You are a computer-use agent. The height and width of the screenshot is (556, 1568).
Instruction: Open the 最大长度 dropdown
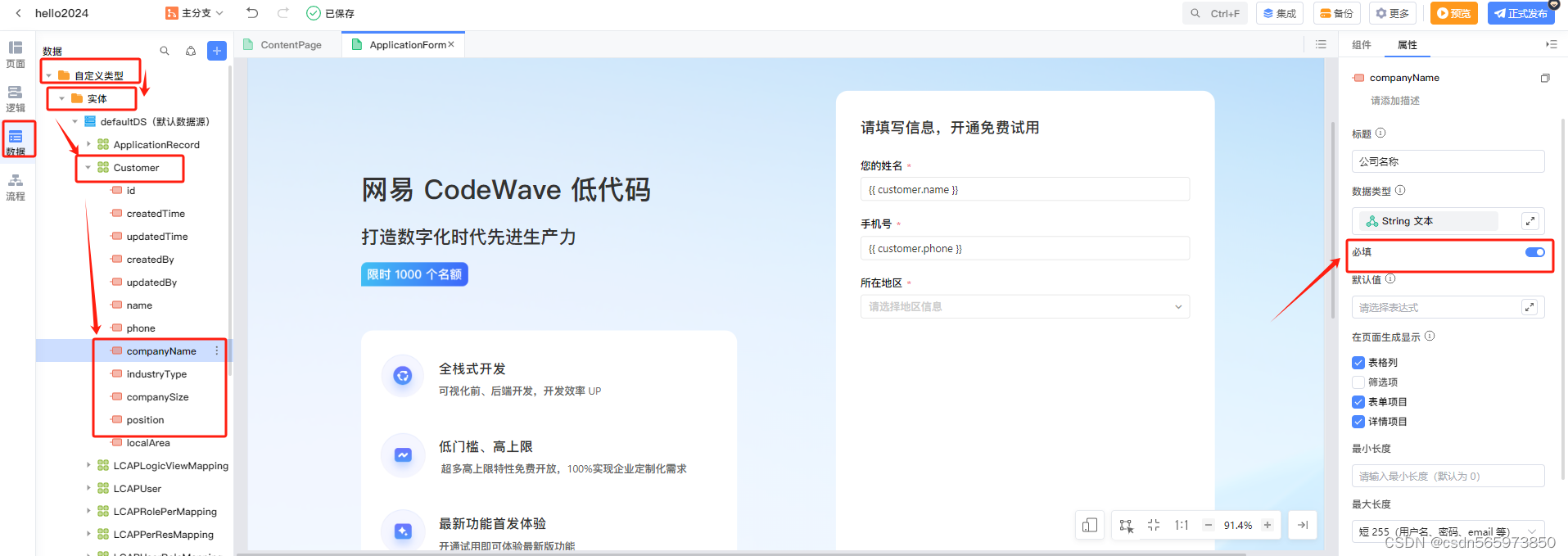[x=1448, y=531]
